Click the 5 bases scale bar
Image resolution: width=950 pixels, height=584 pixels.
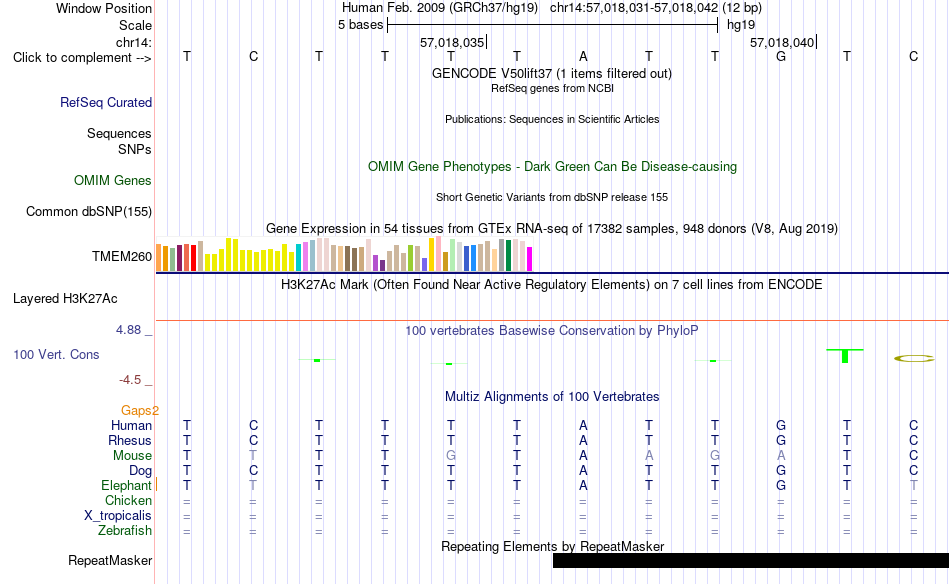point(553,25)
